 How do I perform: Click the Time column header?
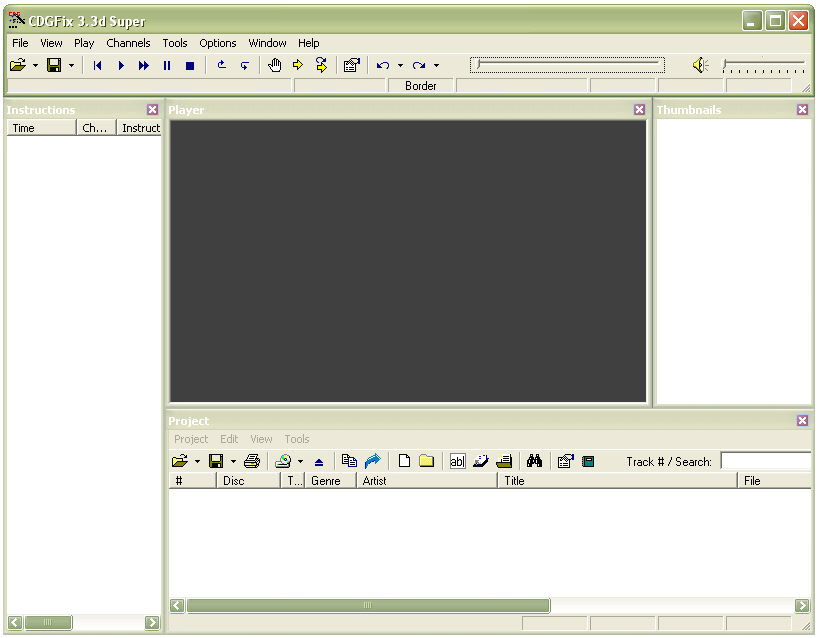tap(41, 128)
